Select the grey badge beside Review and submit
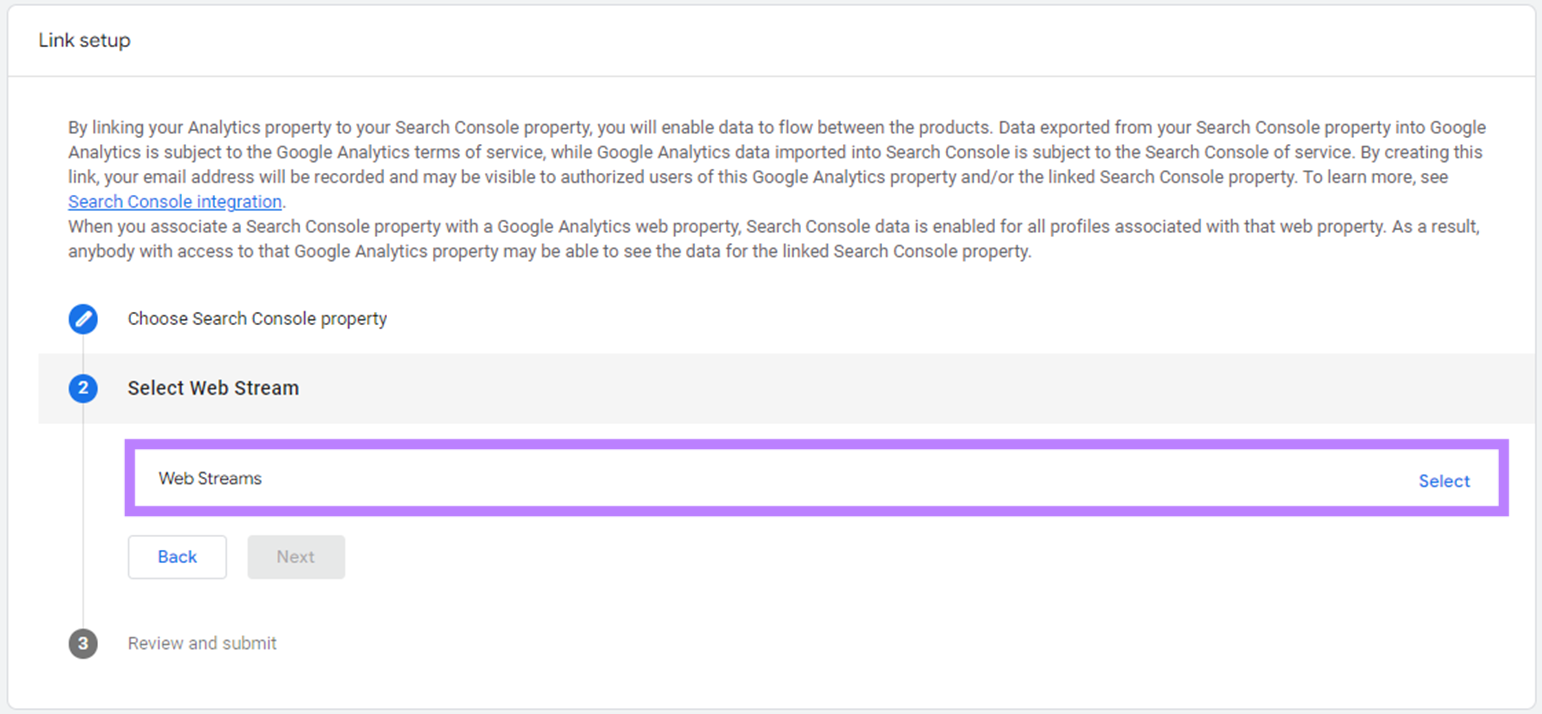 pyautogui.click(x=83, y=643)
